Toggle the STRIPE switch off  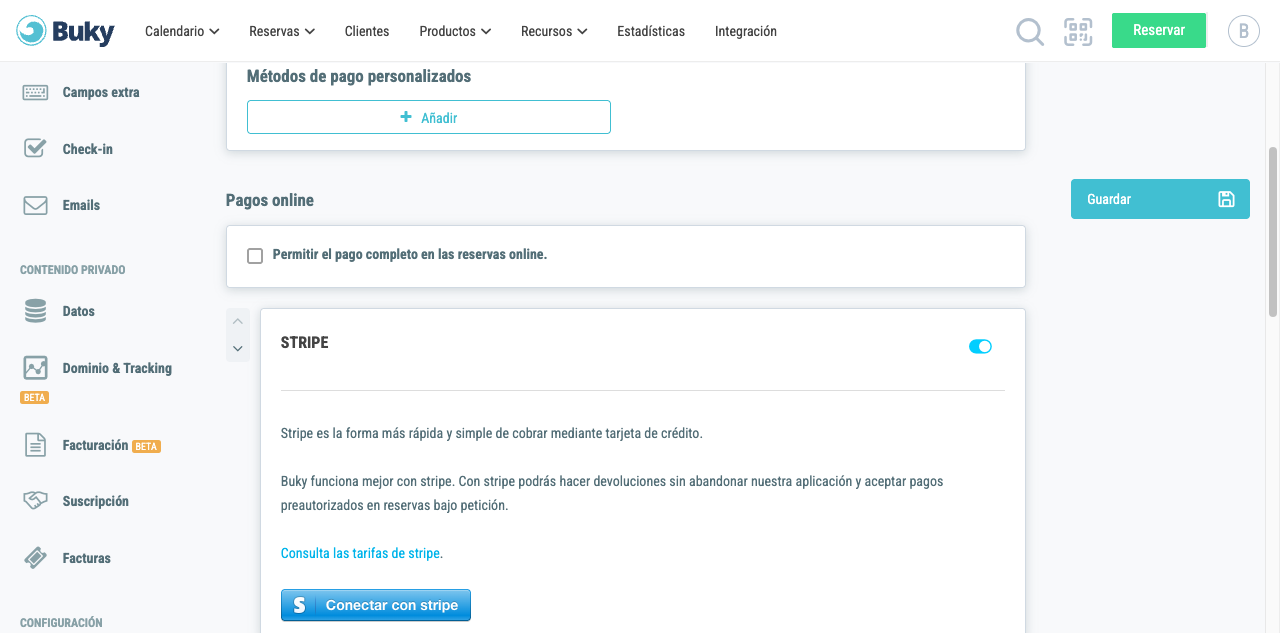pyautogui.click(x=980, y=346)
